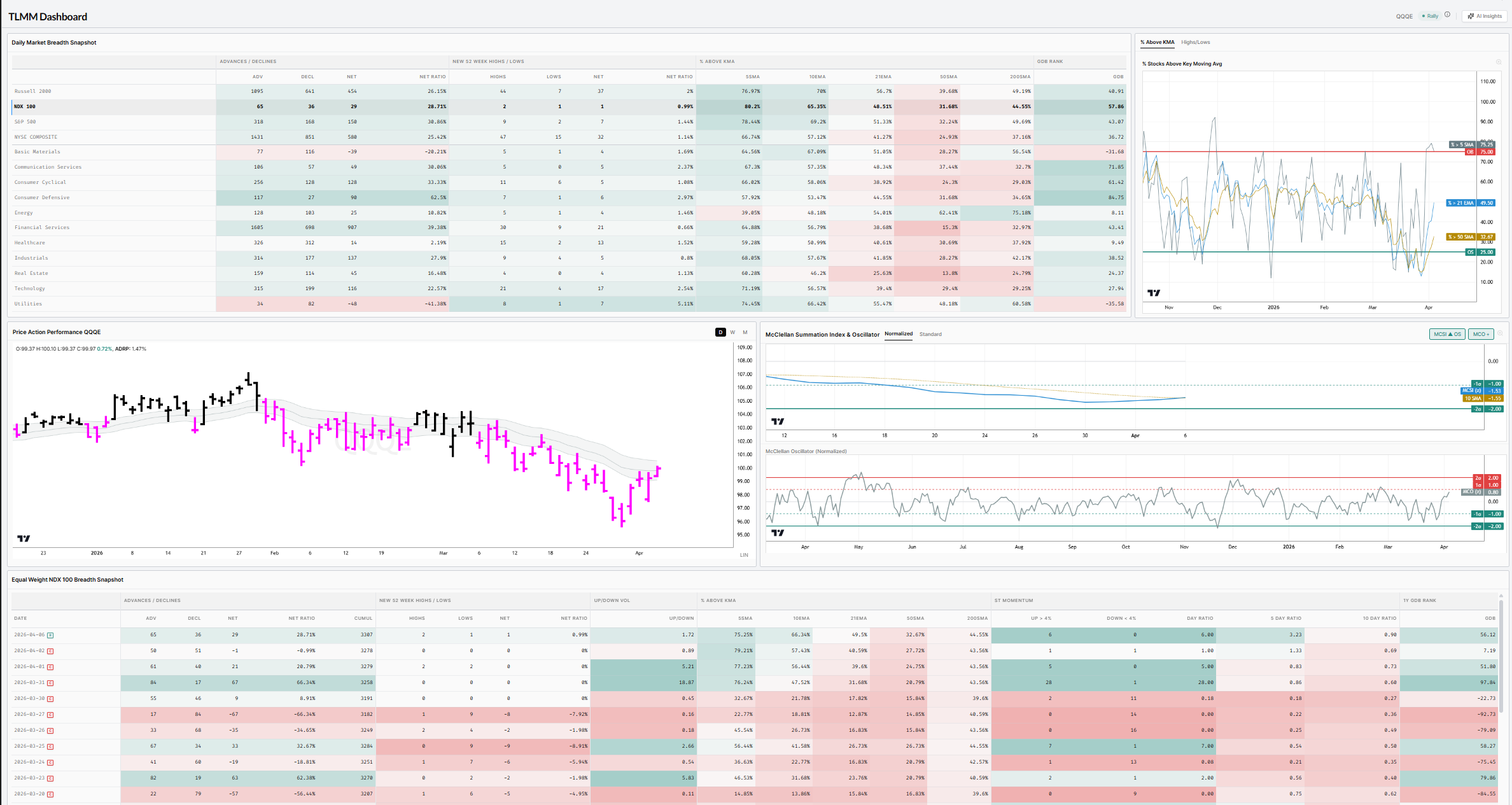Select the Daily timeframe button

click(x=720, y=332)
